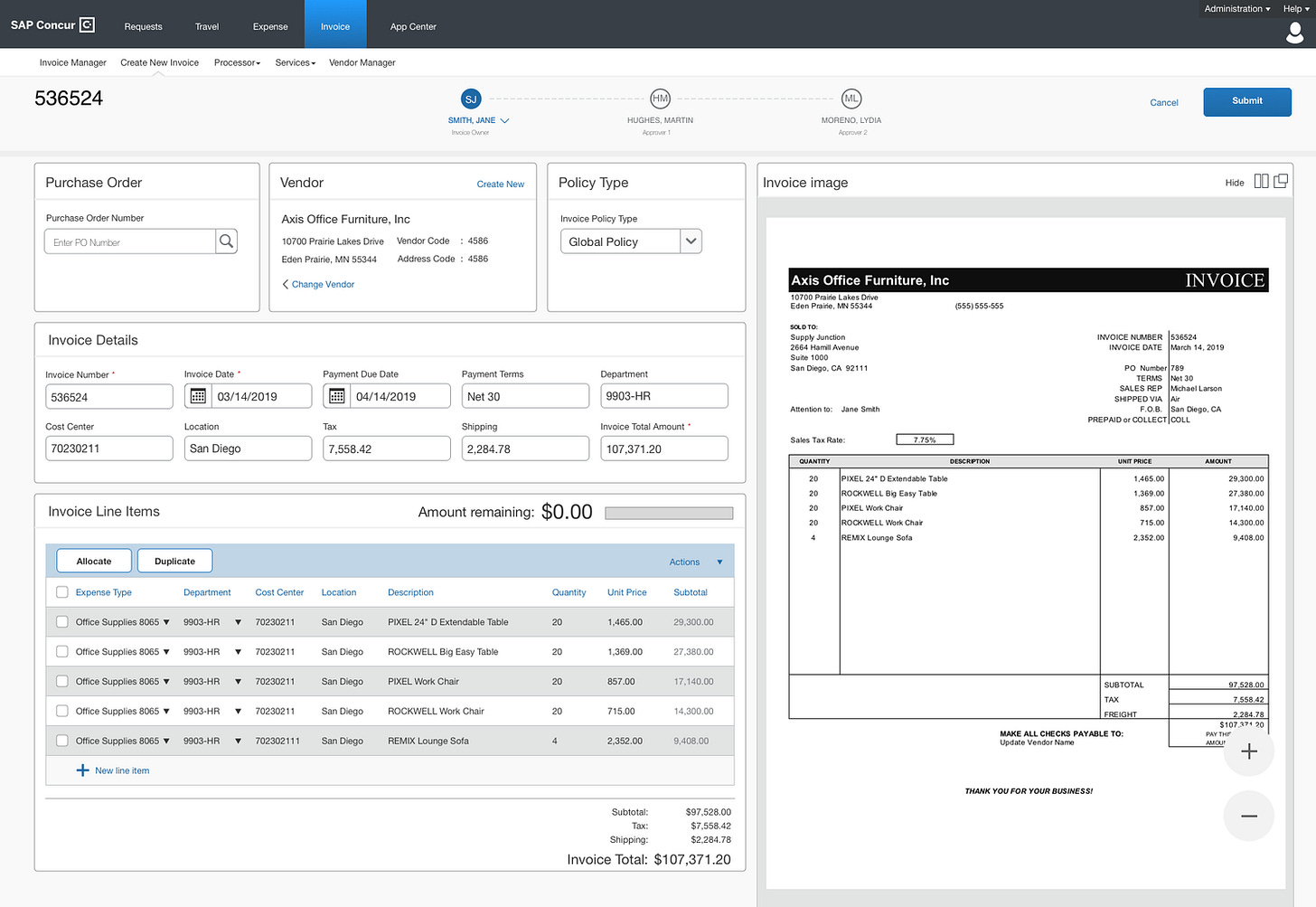Click the HM approver 1 circle

pyautogui.click(x=661, y=99)
